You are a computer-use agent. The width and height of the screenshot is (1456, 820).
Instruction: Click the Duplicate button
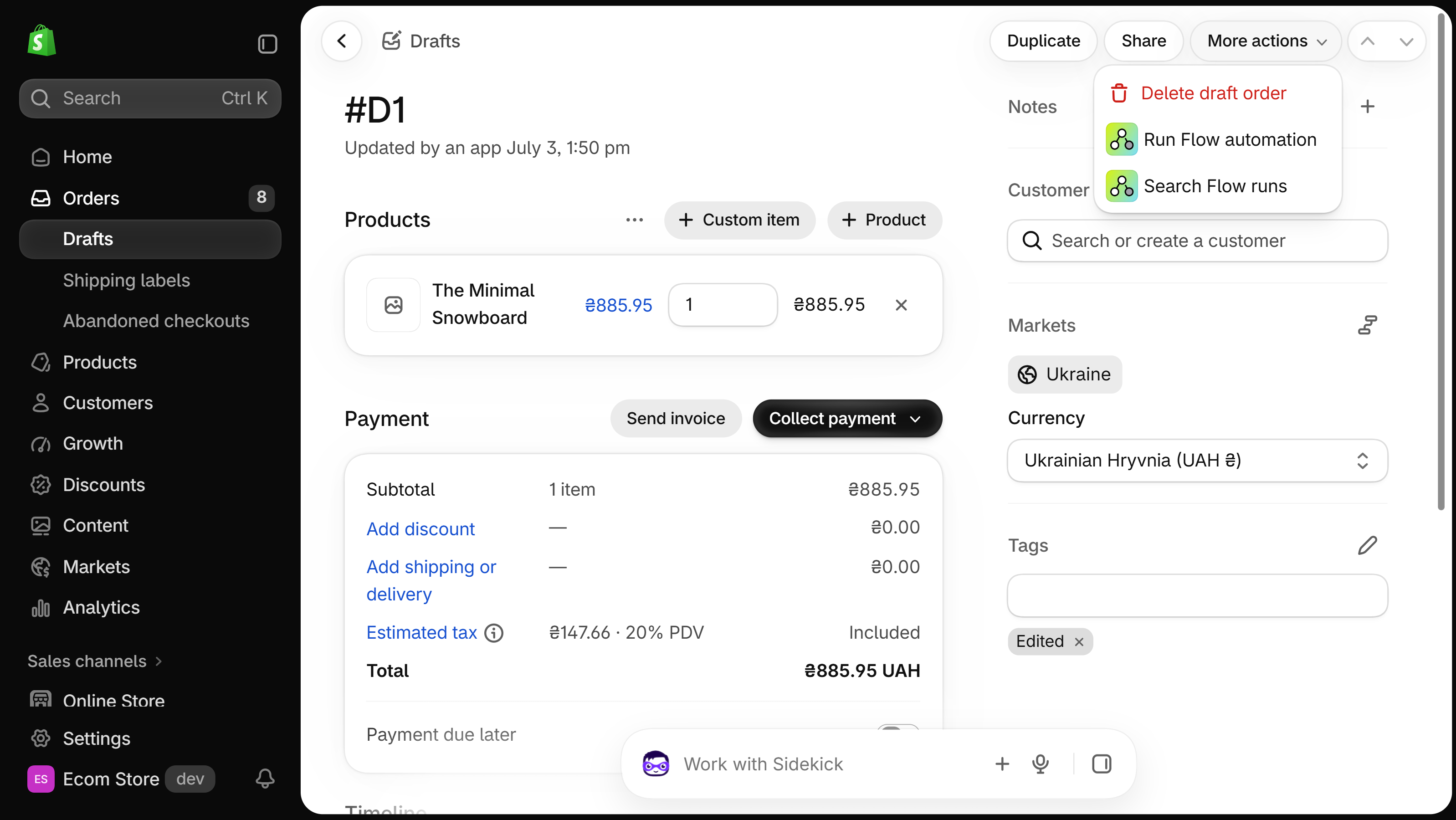(x=1043, y=41)
